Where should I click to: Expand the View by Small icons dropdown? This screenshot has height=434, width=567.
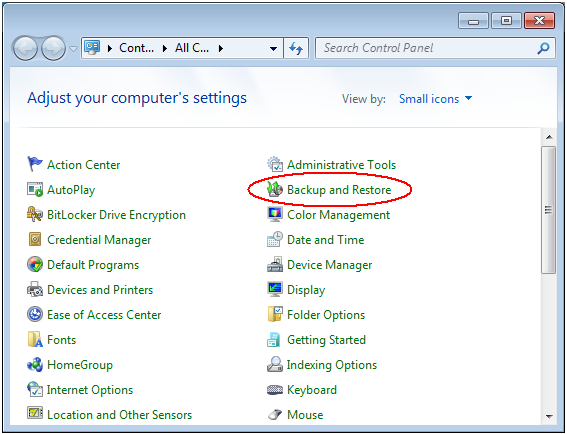[x=435, y=99]
